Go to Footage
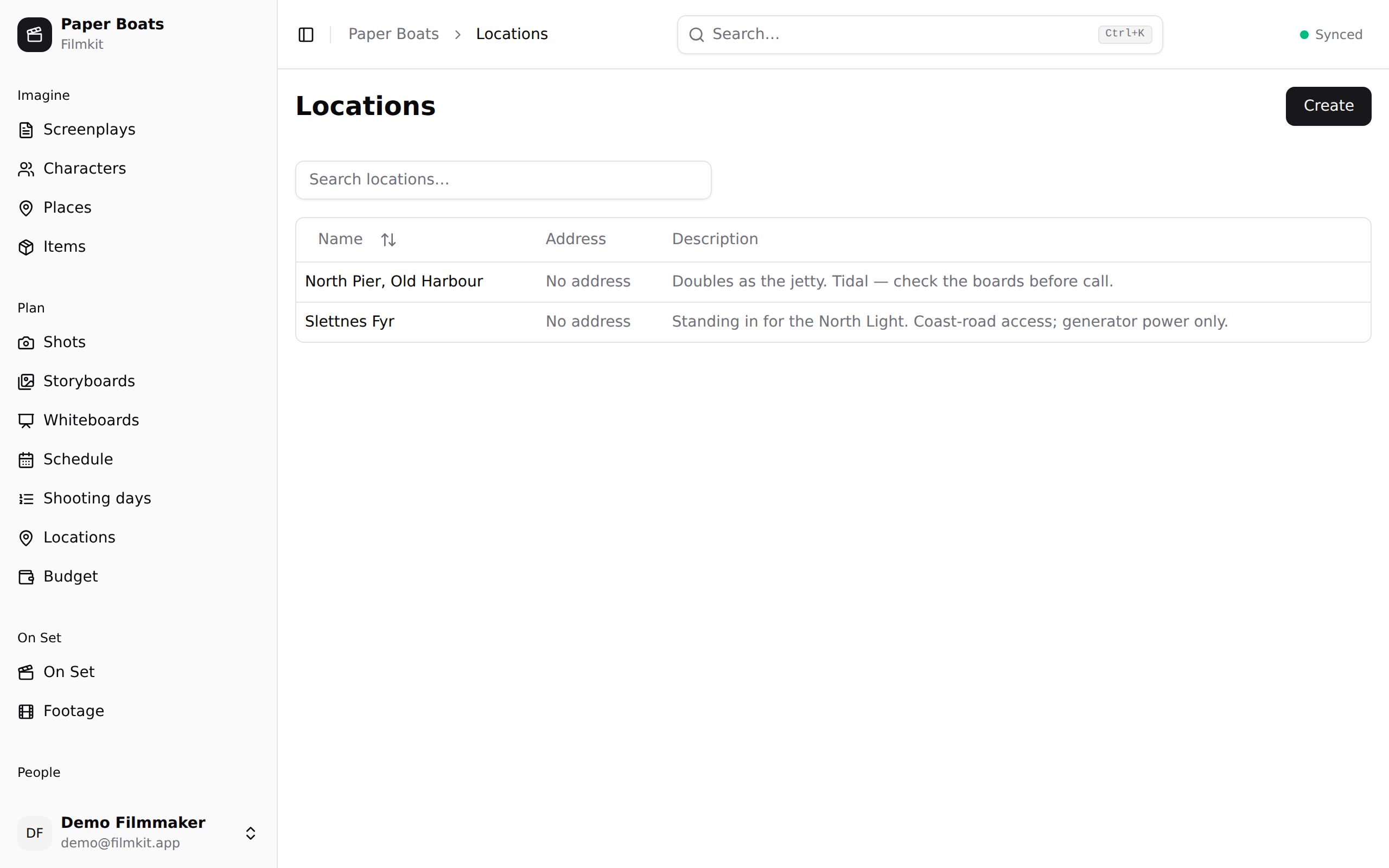Viewport: 1389px width, 868px height. tap(138, 711)
